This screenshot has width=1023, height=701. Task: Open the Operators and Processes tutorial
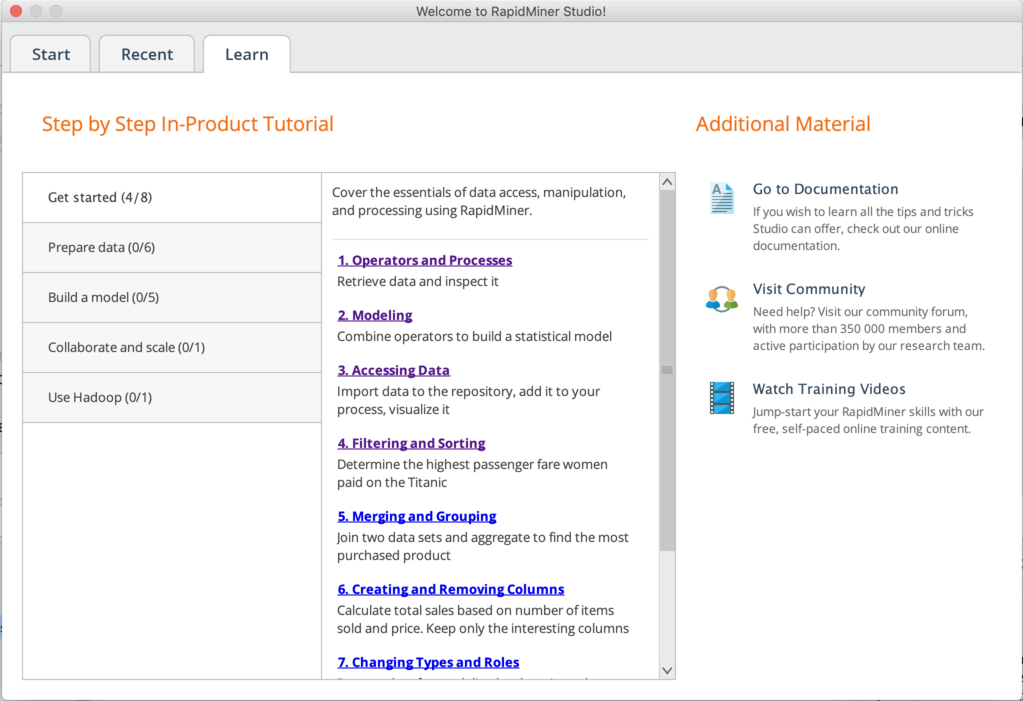coord(425,259)
